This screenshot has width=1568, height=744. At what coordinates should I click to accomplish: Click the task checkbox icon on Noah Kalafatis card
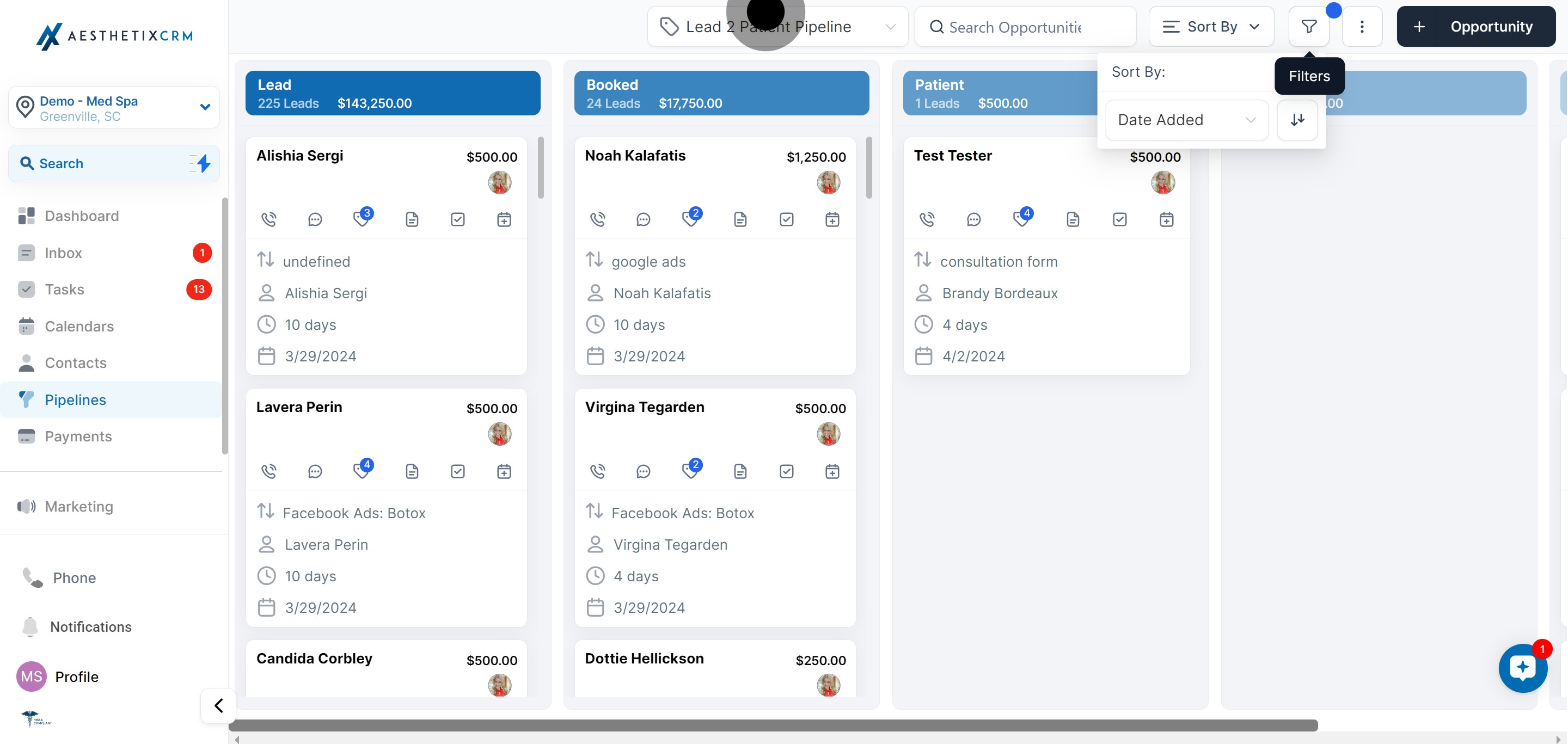pos(786,219)
